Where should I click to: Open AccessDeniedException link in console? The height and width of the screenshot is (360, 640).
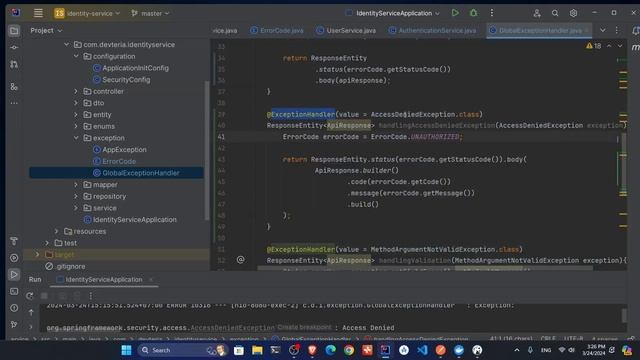click(x=233, y=328)
